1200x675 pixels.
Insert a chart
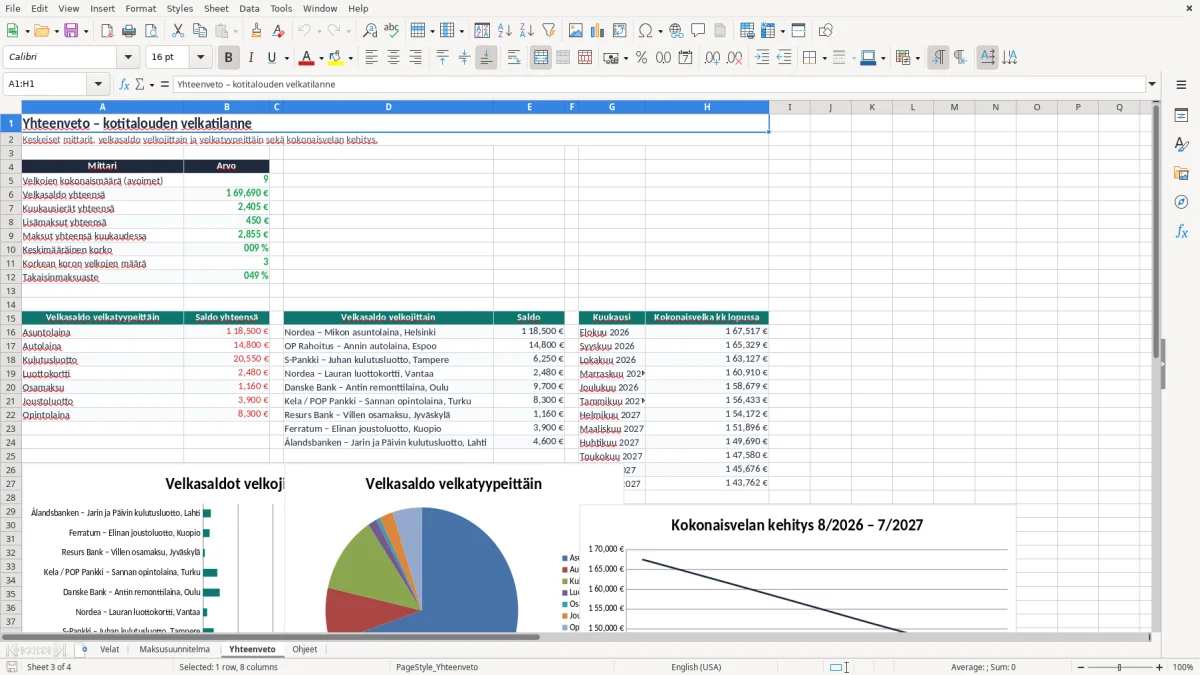click(598, 31)
